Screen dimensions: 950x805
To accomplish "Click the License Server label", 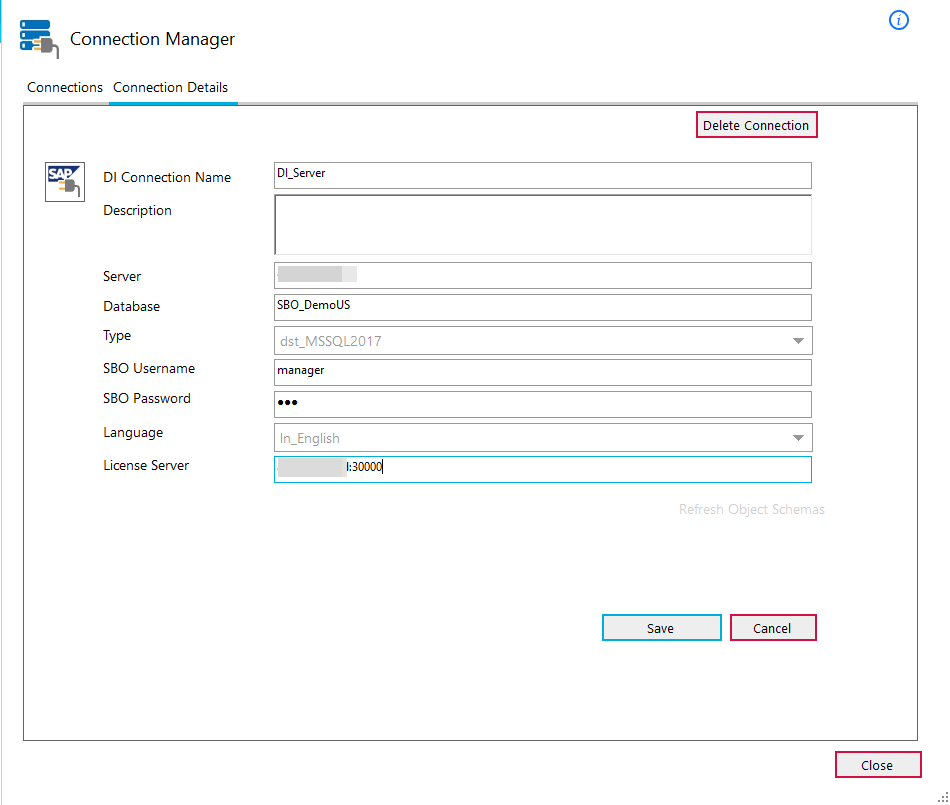I will click(146, 465).
